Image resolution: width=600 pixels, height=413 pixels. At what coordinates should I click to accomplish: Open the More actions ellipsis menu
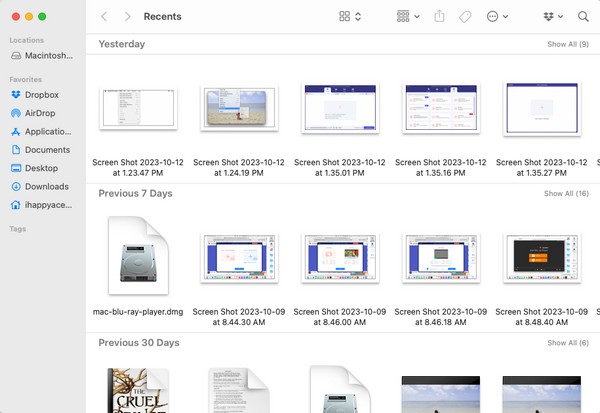click(497, 17)
